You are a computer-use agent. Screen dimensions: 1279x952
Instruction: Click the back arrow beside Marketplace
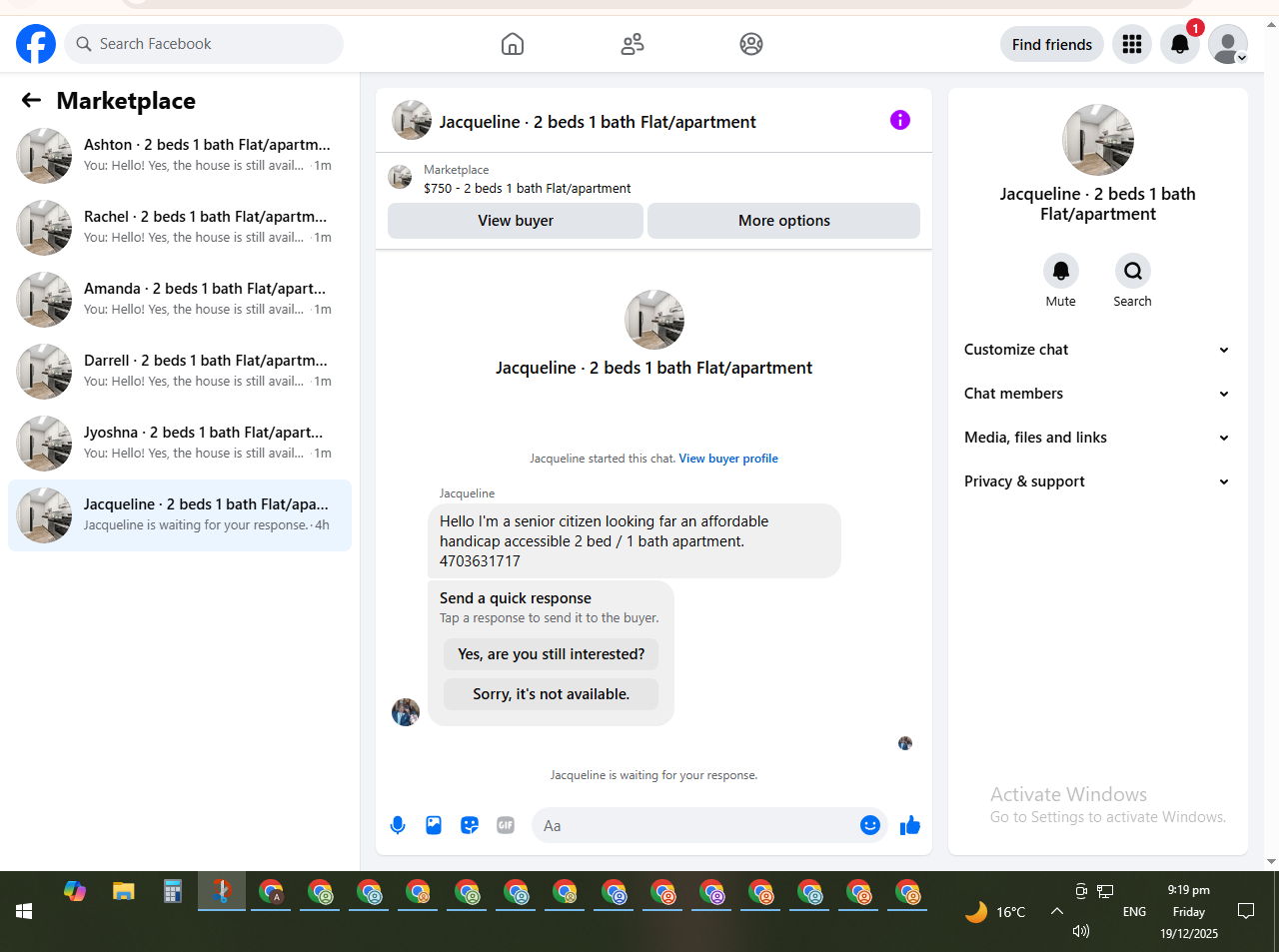31,100
